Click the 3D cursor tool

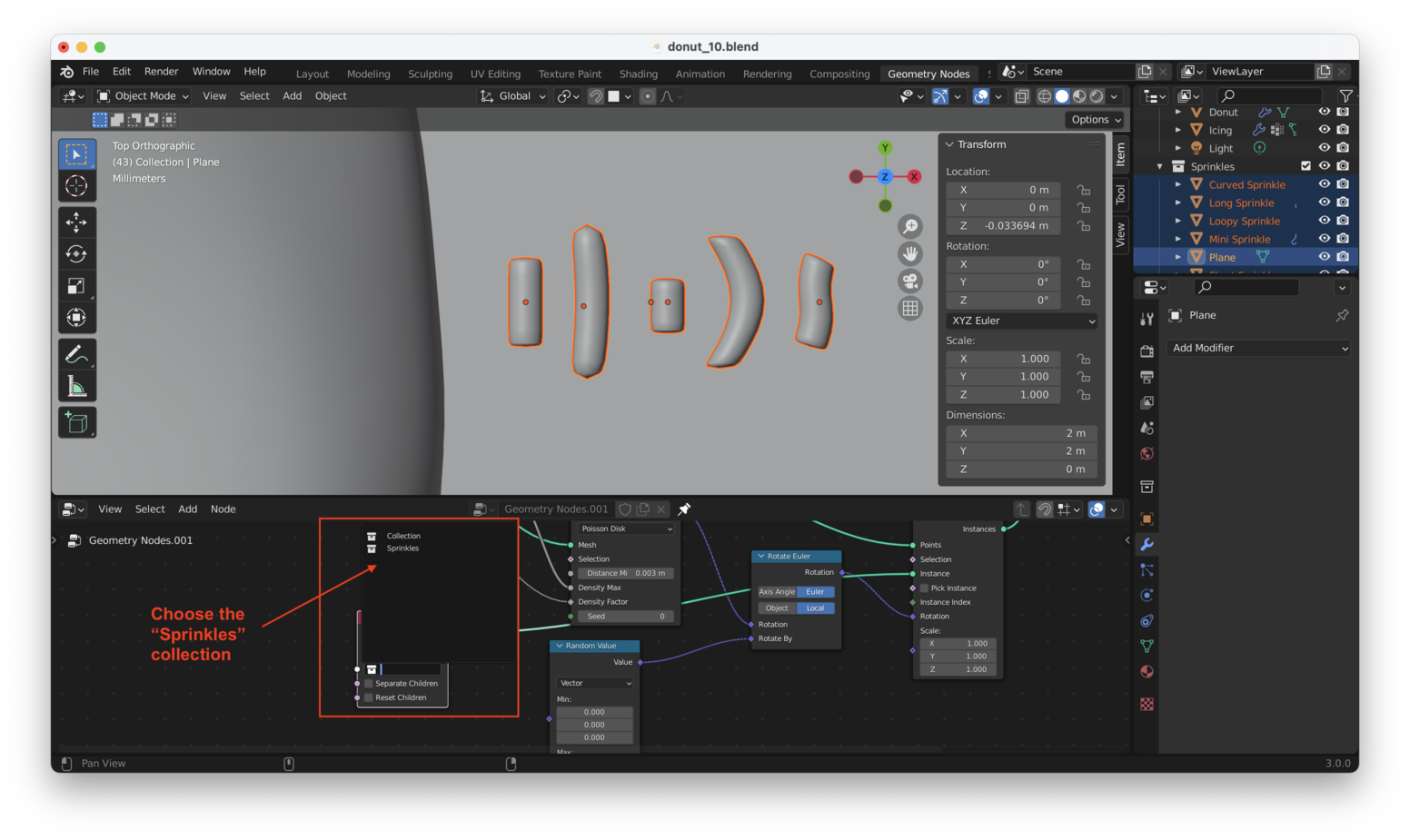click(x=77, y=186)
